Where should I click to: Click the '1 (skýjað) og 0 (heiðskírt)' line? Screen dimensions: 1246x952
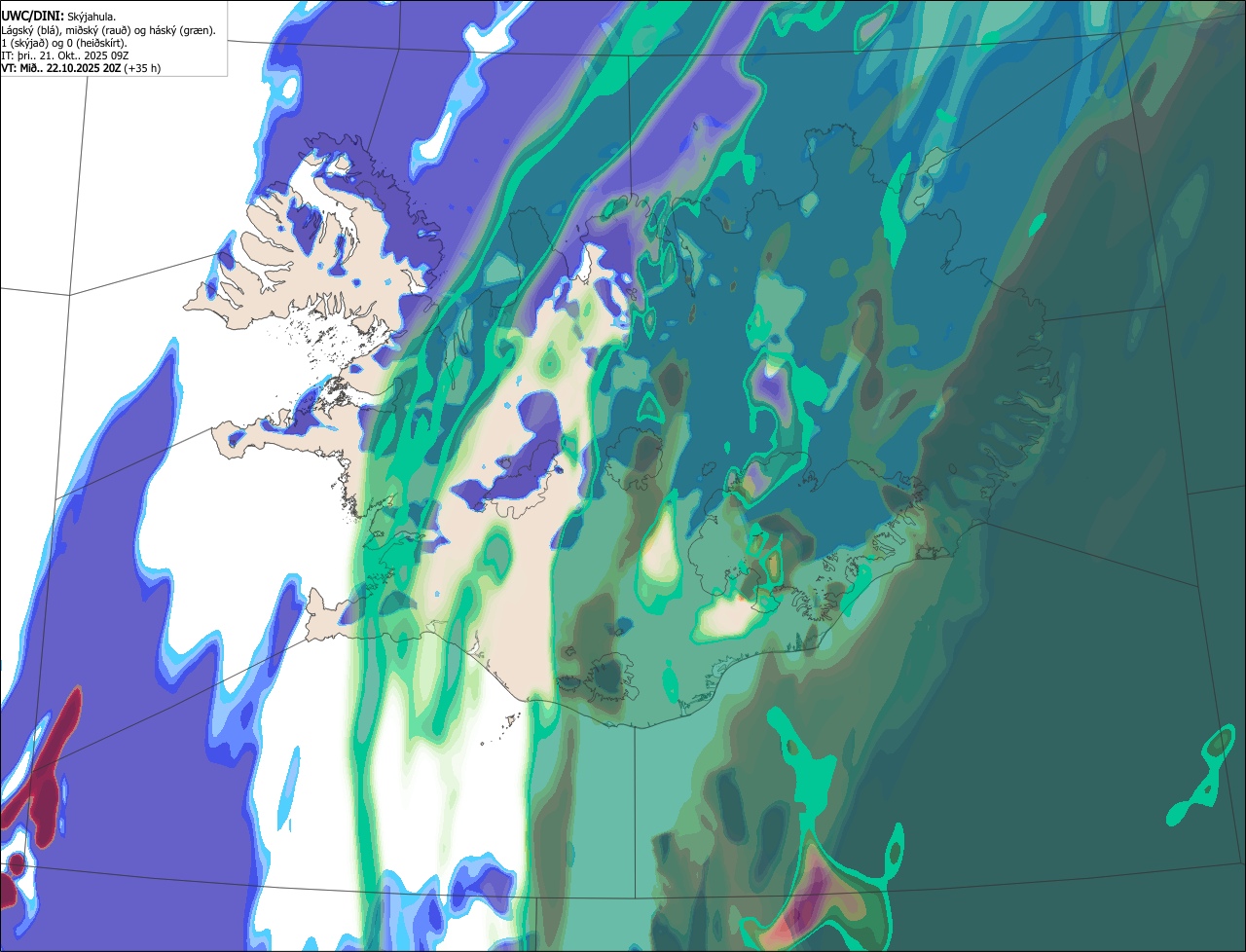click(64, 43)
